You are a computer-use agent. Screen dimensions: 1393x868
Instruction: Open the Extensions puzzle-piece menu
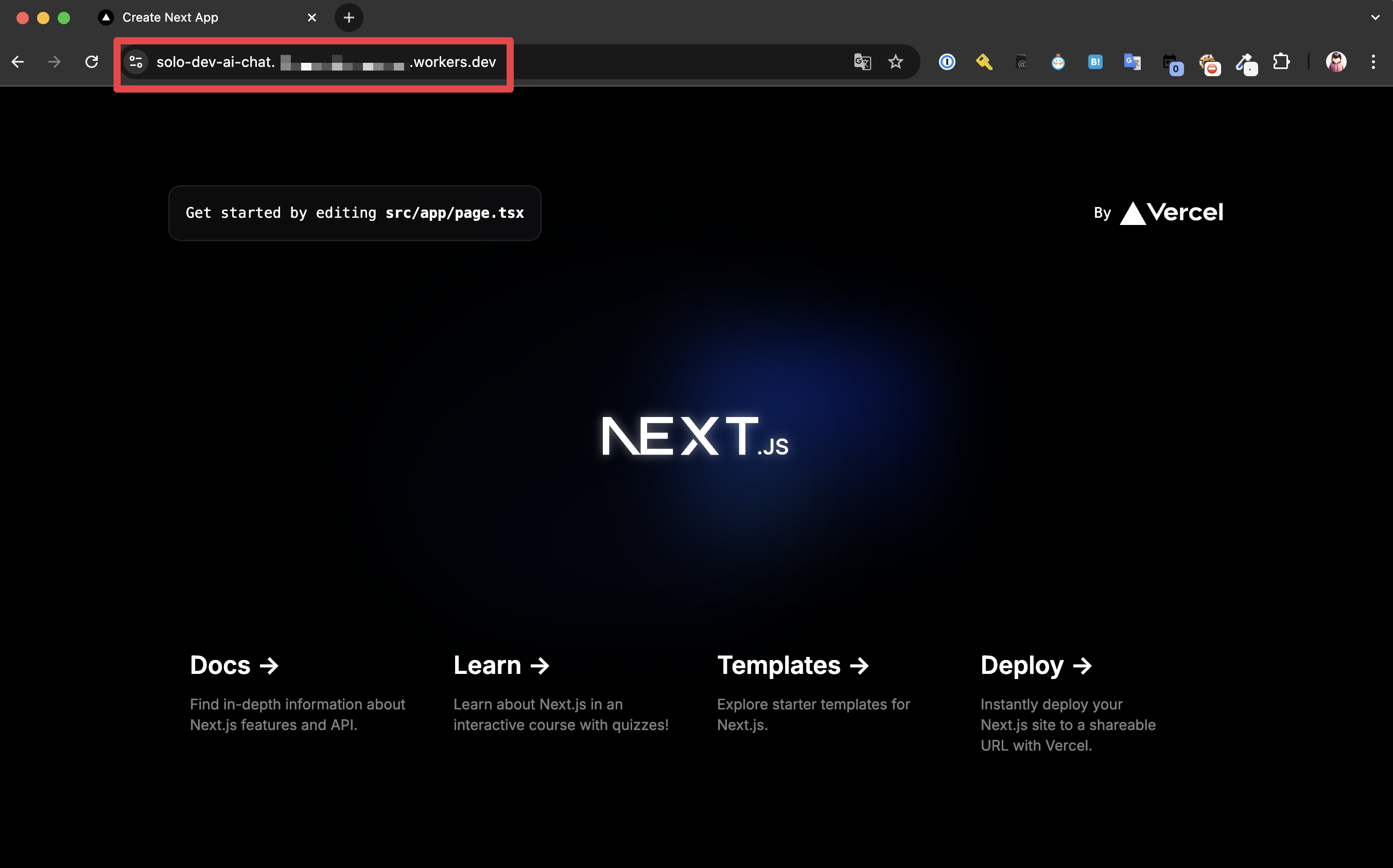[1281, 62]
